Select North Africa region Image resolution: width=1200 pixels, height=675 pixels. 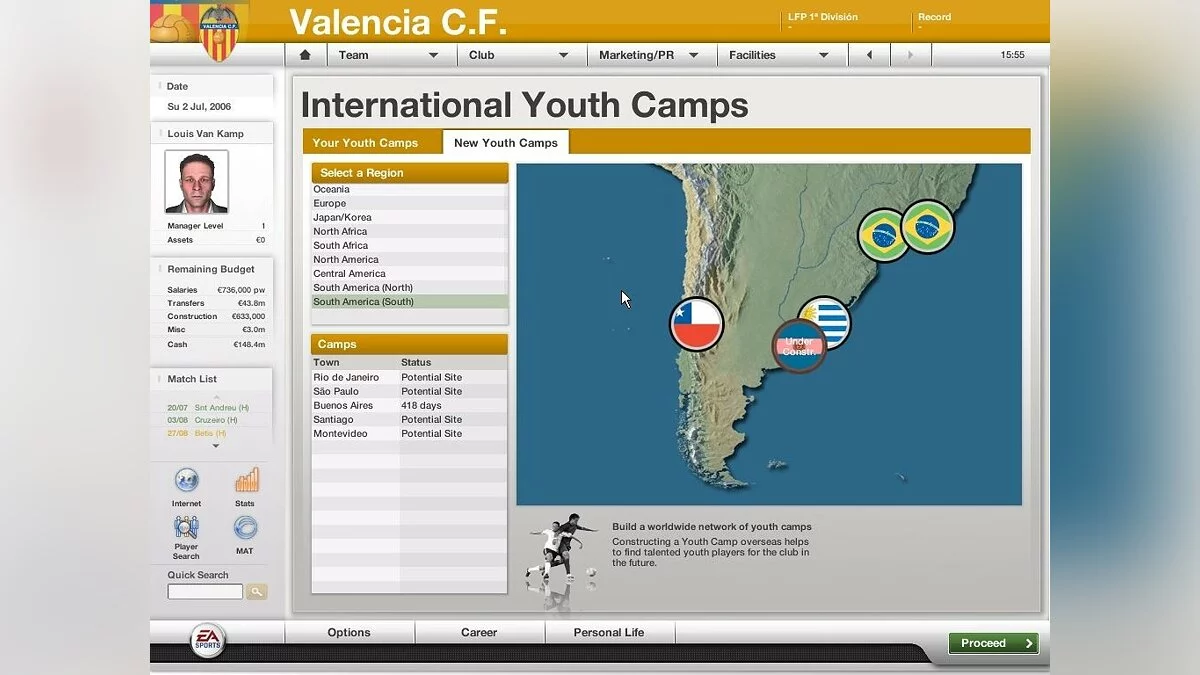410,231
